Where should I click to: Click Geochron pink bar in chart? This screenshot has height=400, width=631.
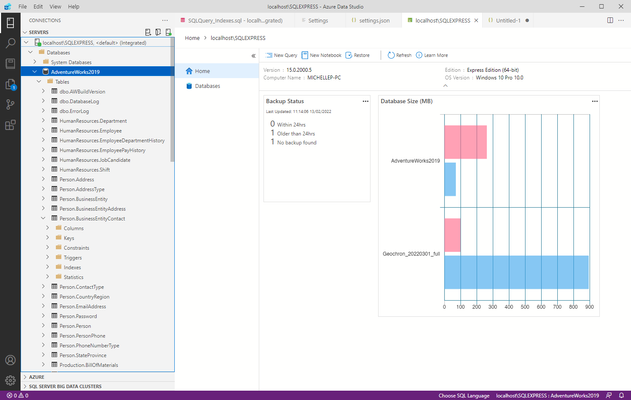coord(452,235)
